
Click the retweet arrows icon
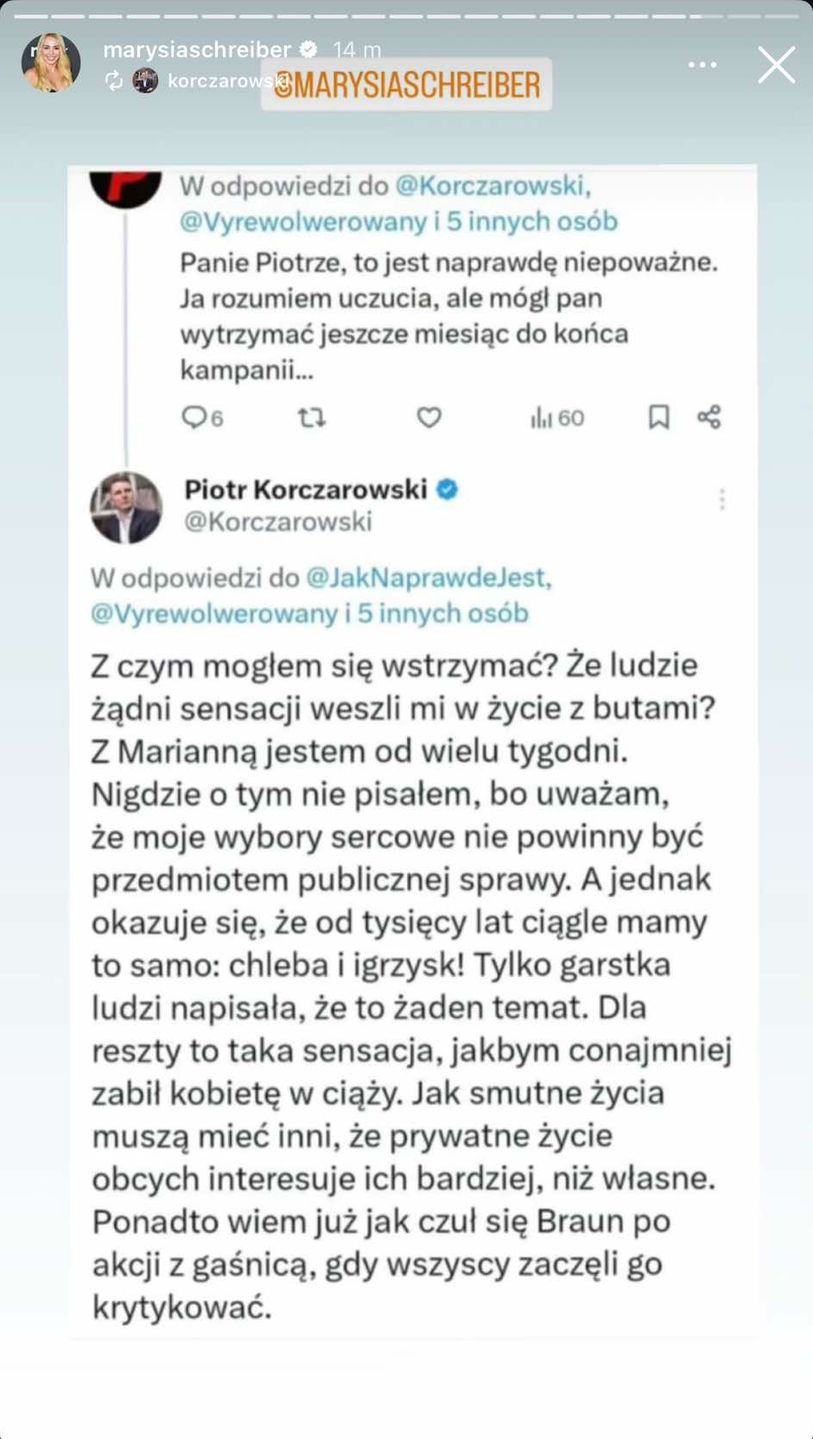[x=312, y=417]
